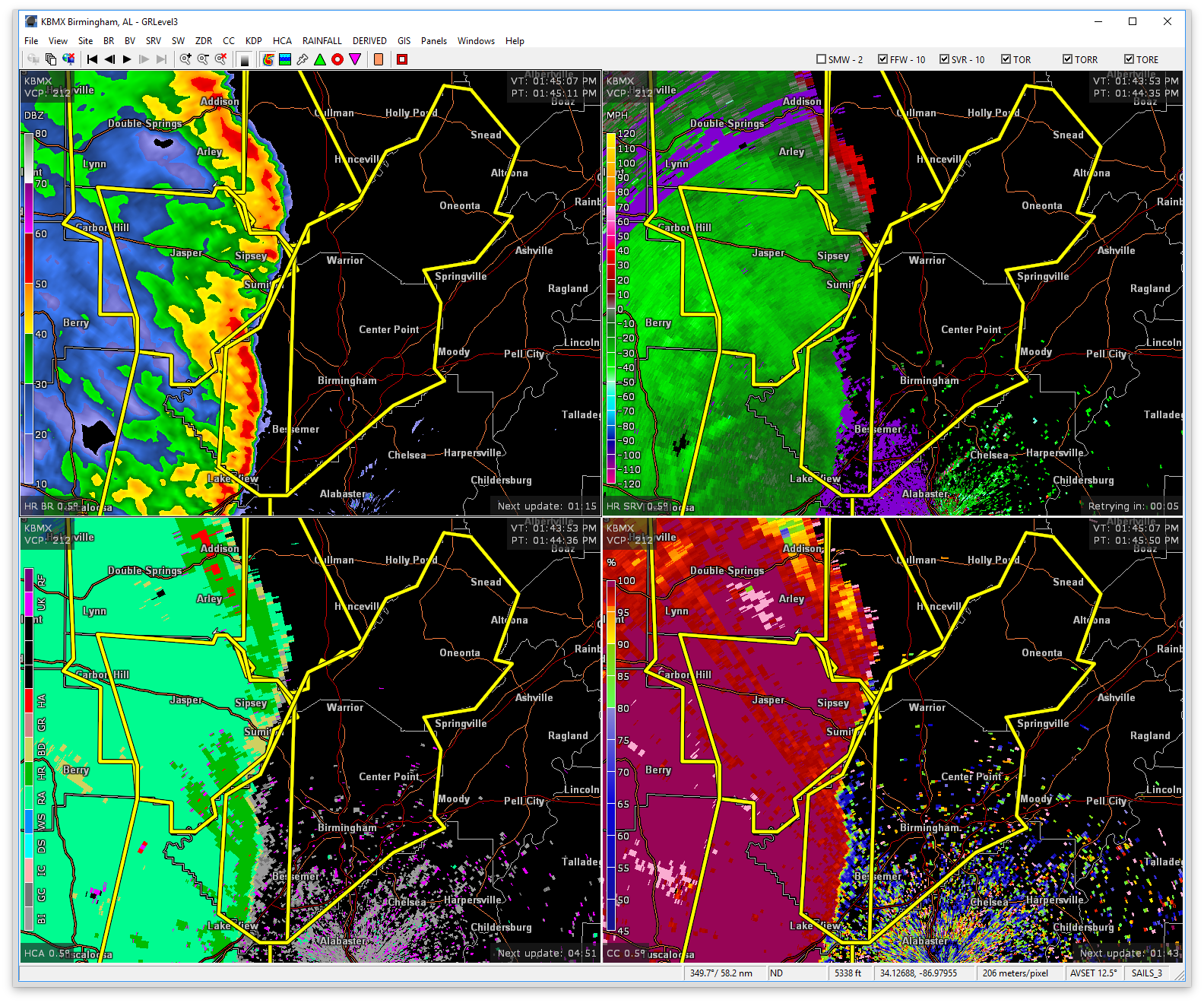This screenshot has width=1204, height=1003.
Task: Open the DERIVED products menu
Action: pyautogui.click(x=369, y=41)
